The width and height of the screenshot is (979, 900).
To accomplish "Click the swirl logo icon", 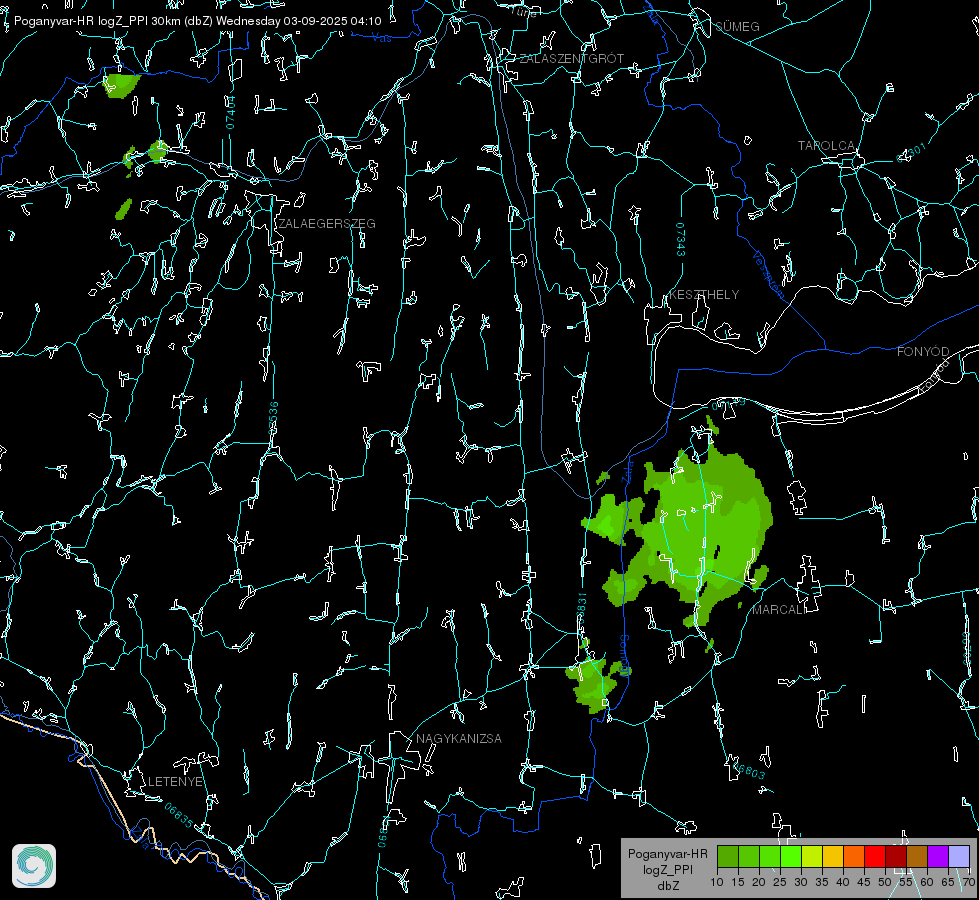I will pyautogui.click(x=34, y=866).
